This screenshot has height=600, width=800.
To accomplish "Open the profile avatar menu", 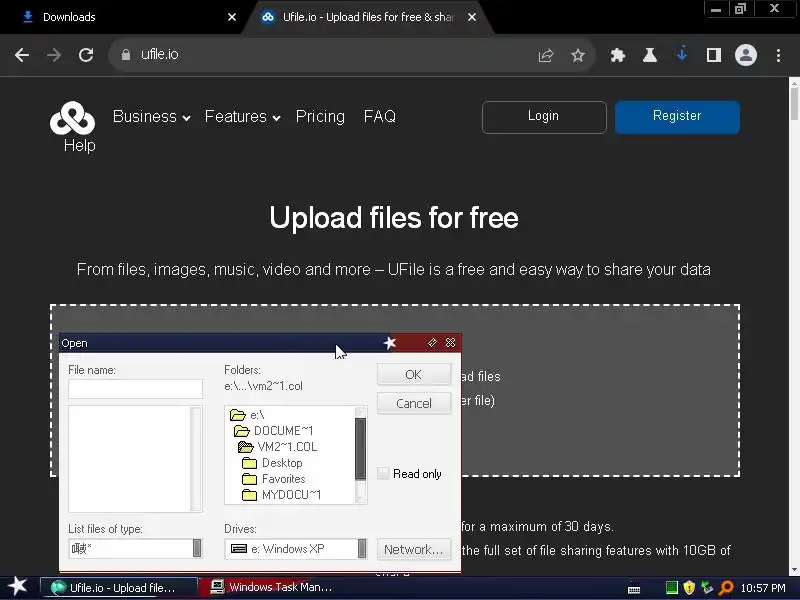I will coord(745,55).
